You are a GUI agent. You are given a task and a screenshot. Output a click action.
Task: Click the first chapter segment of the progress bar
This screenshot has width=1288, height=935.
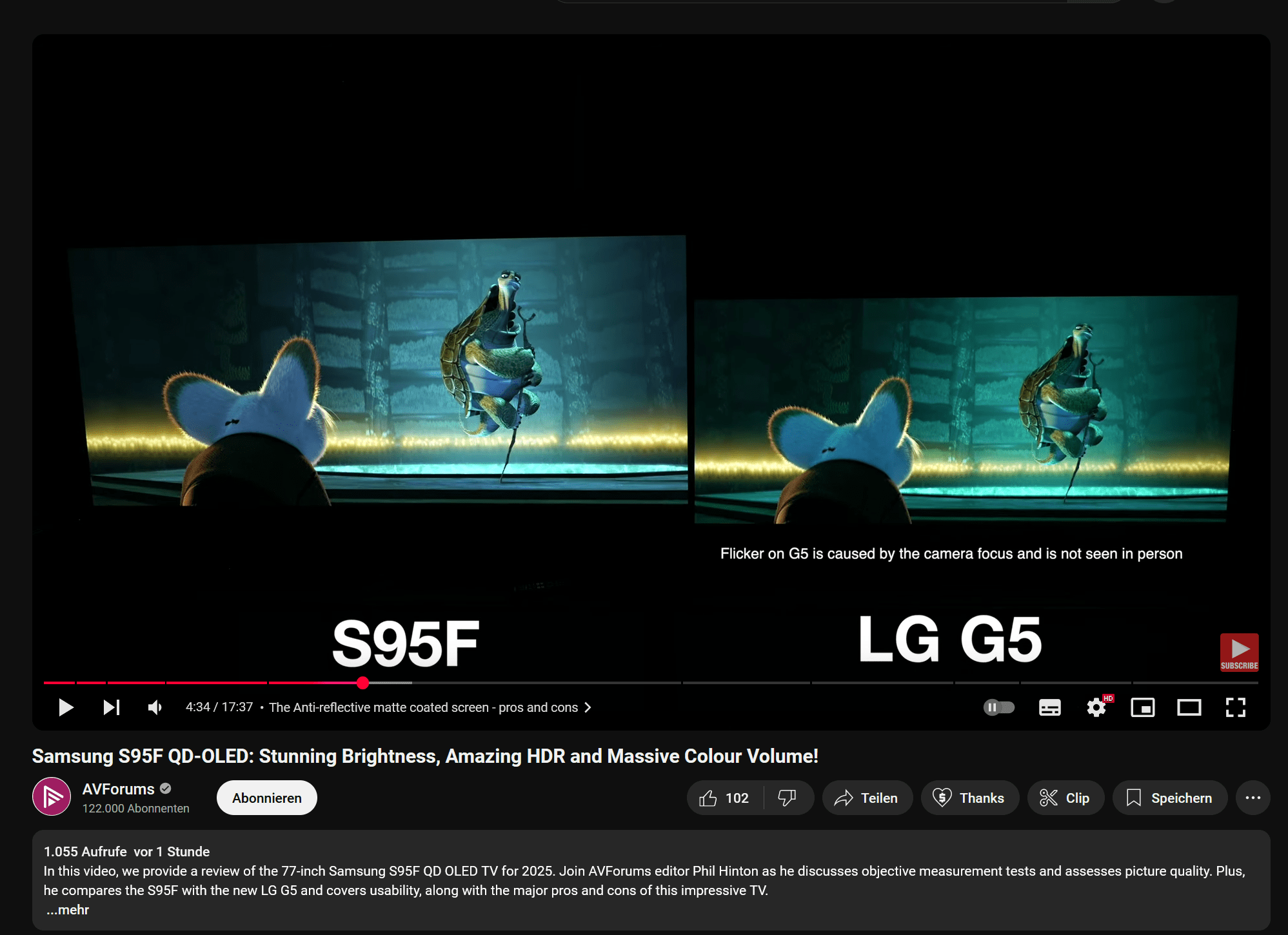coord(59,682)
